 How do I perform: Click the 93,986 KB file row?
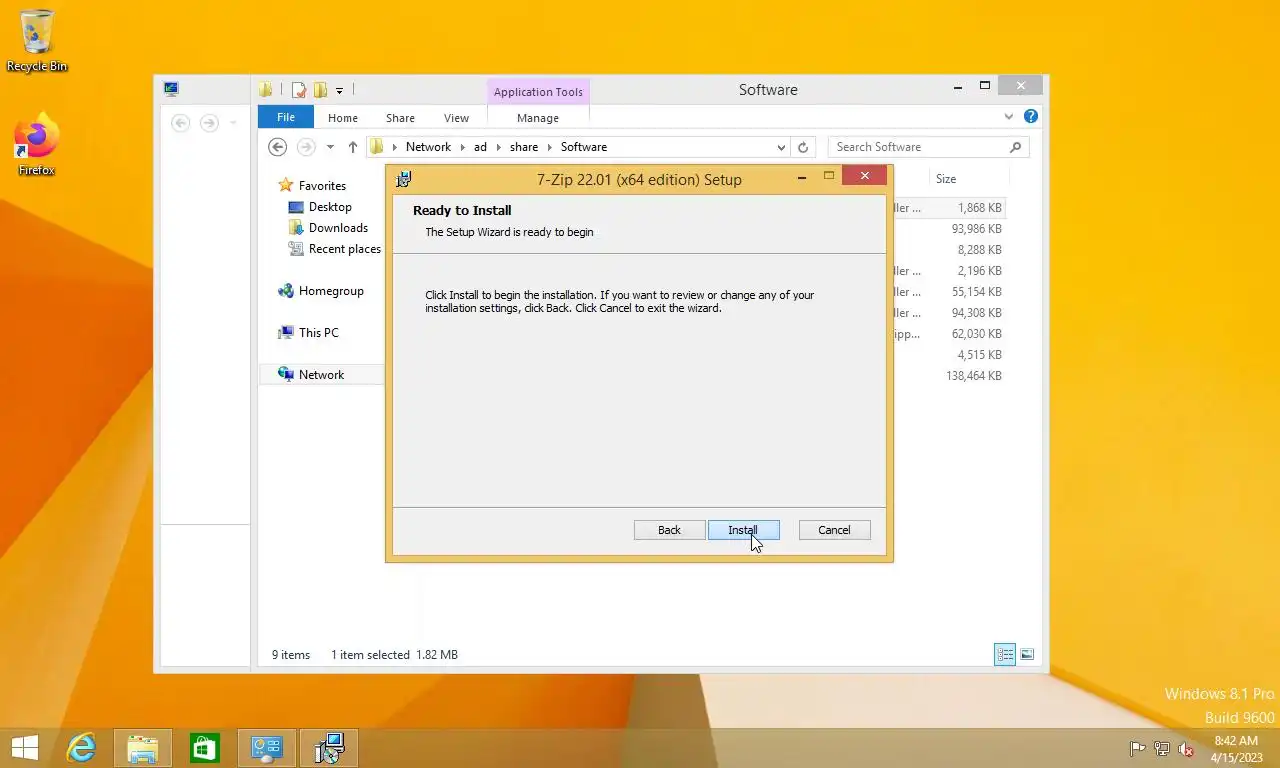click(x=948, y=229)
